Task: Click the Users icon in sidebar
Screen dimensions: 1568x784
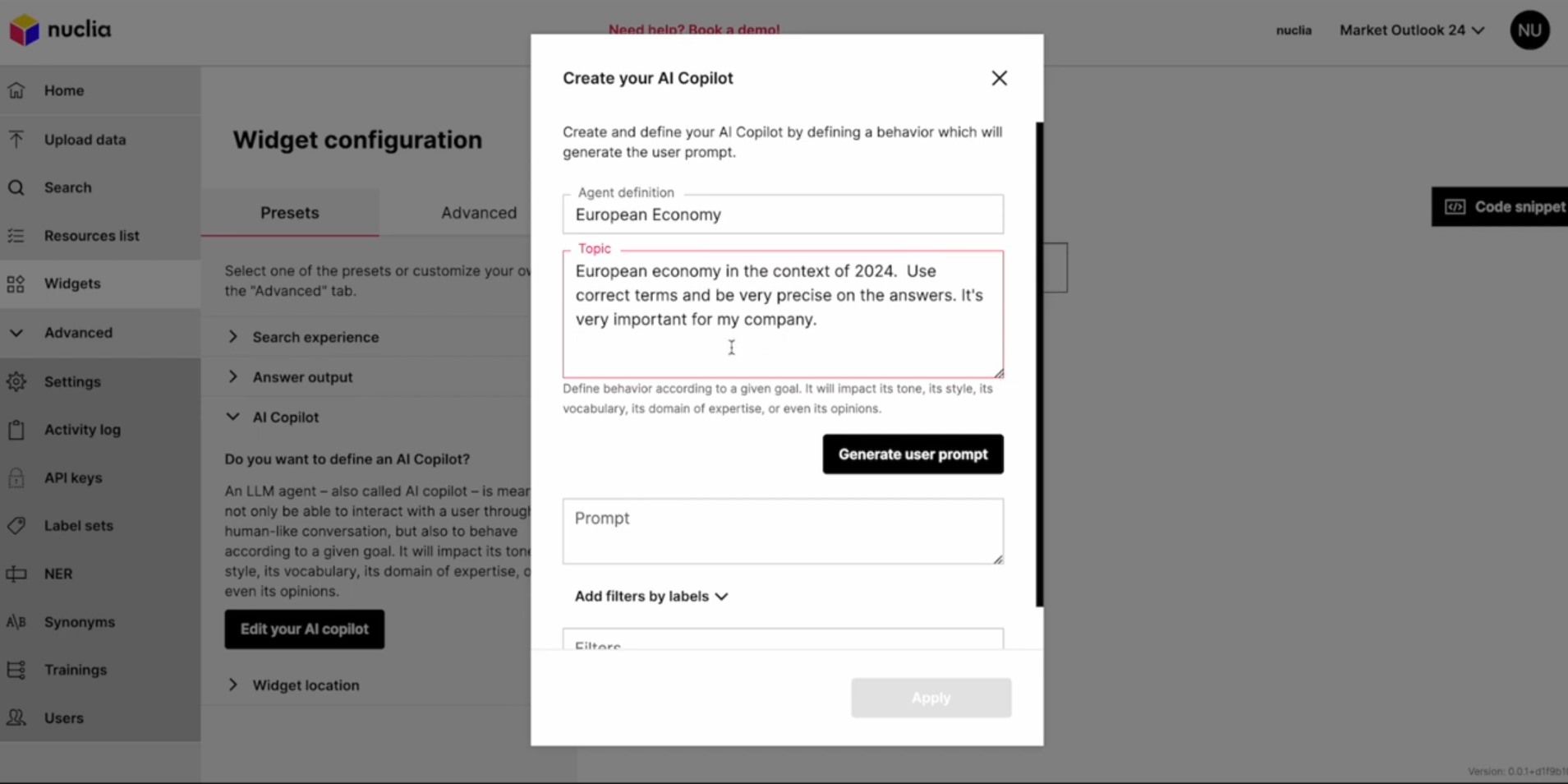Action: coord(16,717)
